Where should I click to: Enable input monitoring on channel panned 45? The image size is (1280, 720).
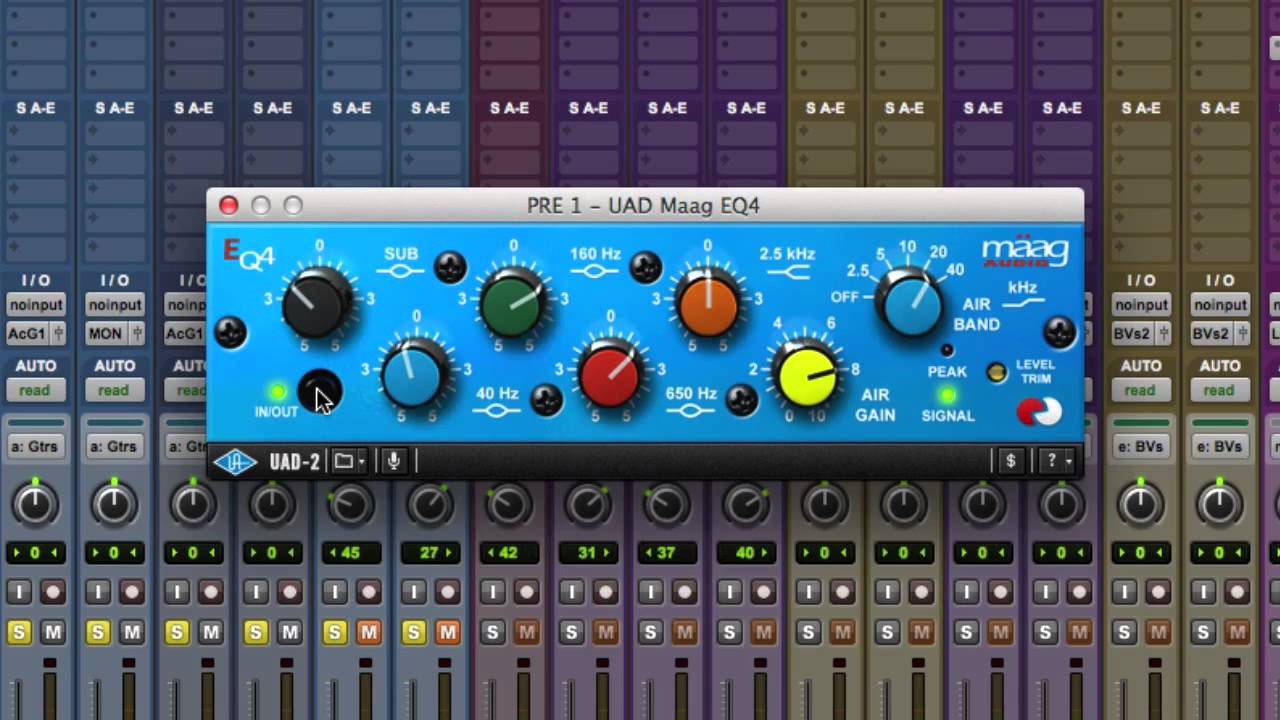[x=335, y=592]
